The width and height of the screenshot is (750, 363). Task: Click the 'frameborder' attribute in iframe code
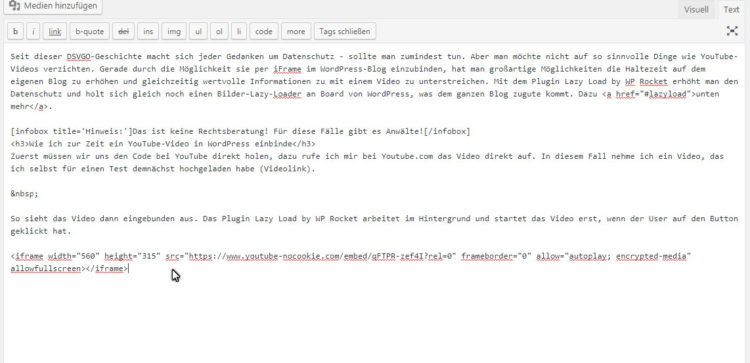(487, 256)
